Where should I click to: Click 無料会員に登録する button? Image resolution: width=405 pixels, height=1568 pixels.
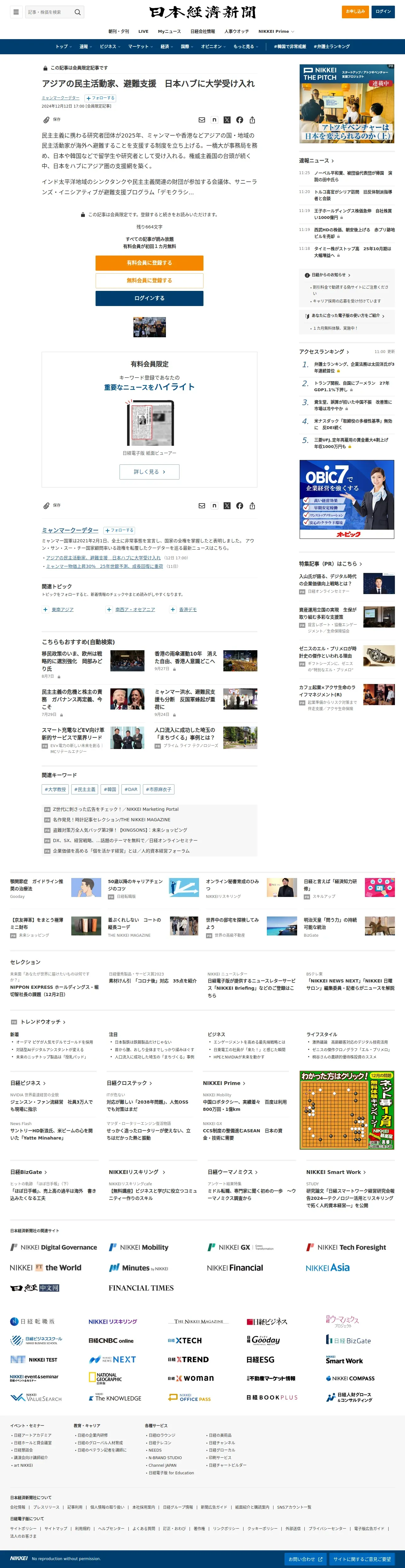point(149,280)
